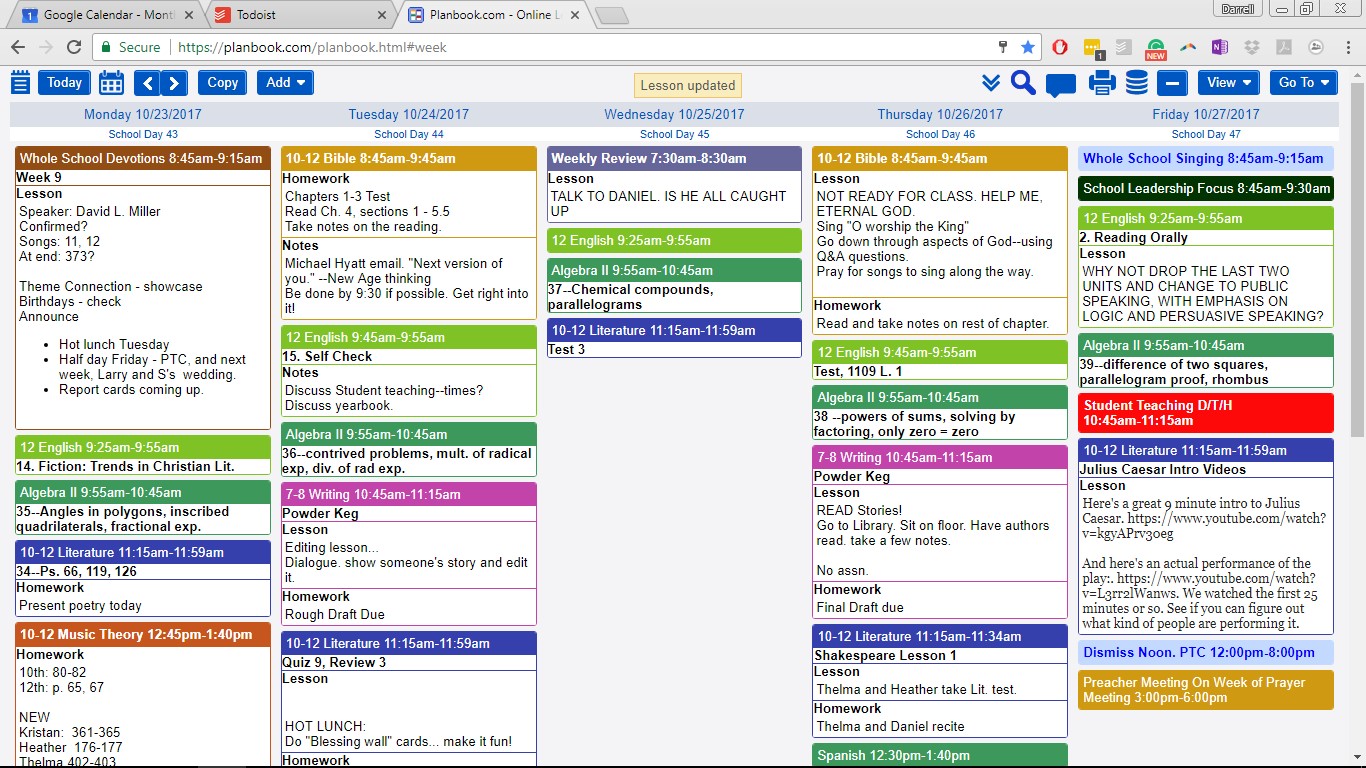Click the Copy button
This screenshot has width=1366, height=768.
(222, 83)
